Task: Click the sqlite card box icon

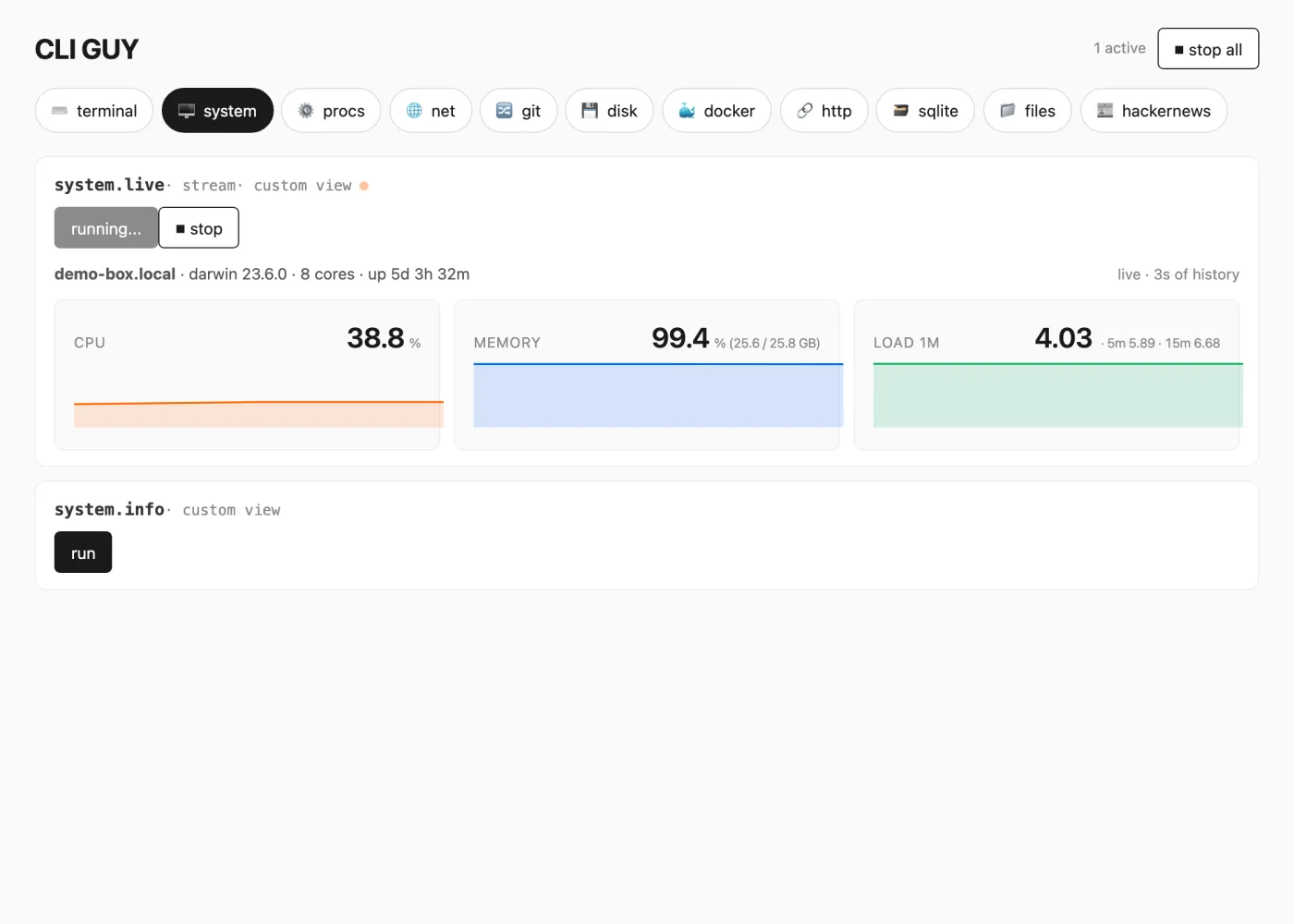Action: (x=901, y=111)
